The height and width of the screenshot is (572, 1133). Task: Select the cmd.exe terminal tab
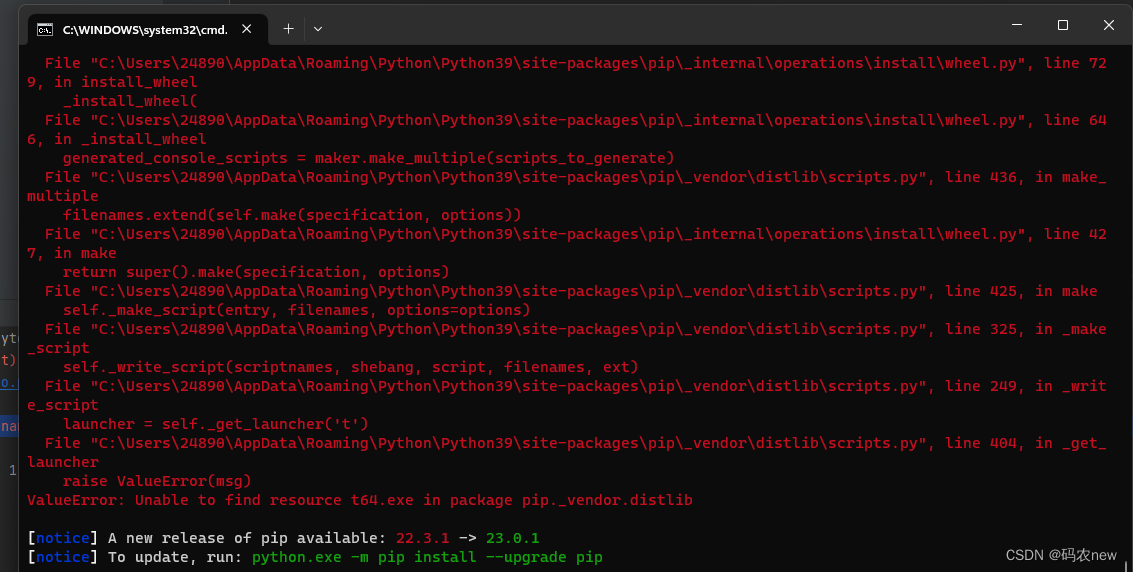(x=147, y=29)
